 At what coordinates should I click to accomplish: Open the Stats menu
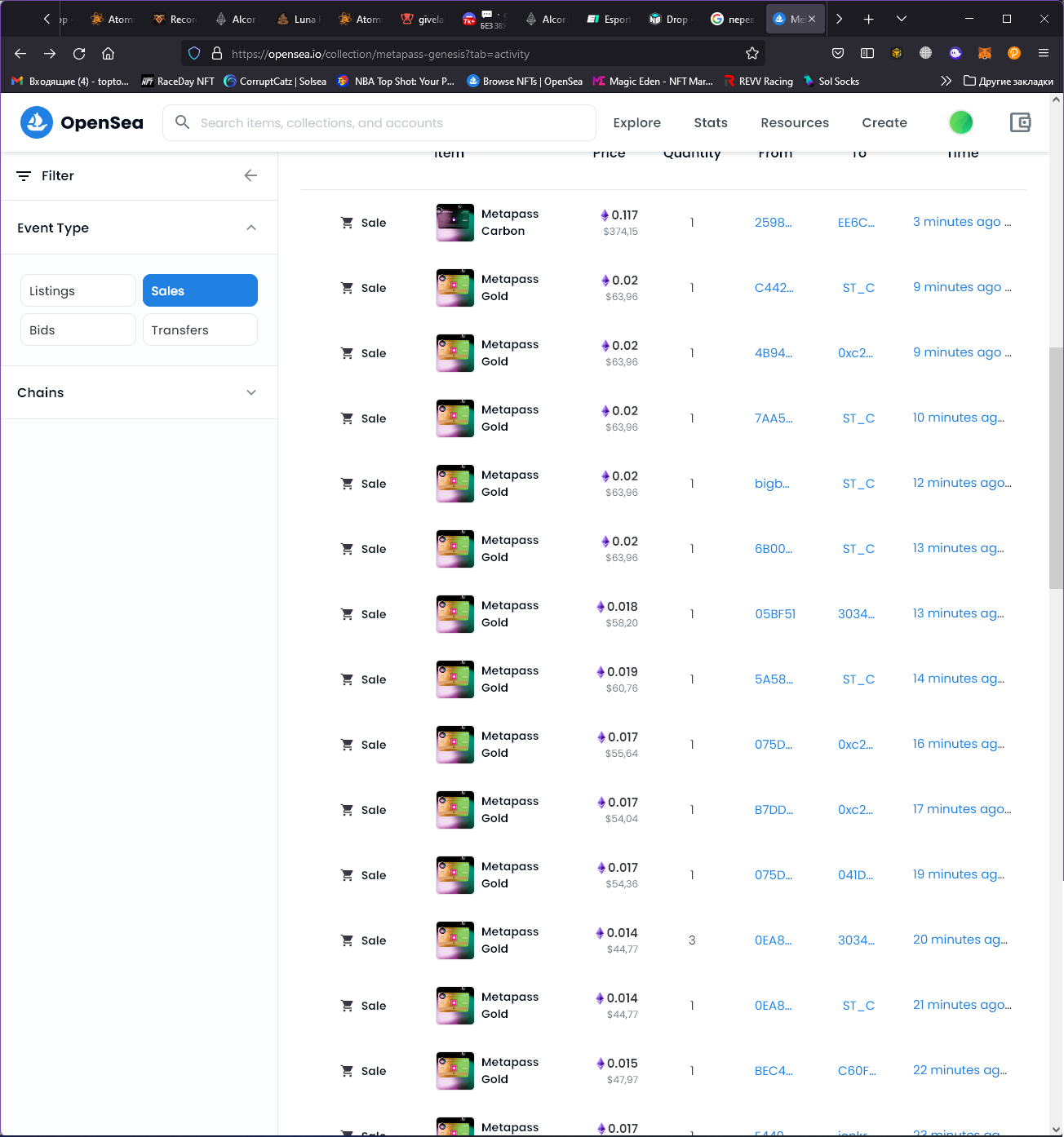coord(711,122)
